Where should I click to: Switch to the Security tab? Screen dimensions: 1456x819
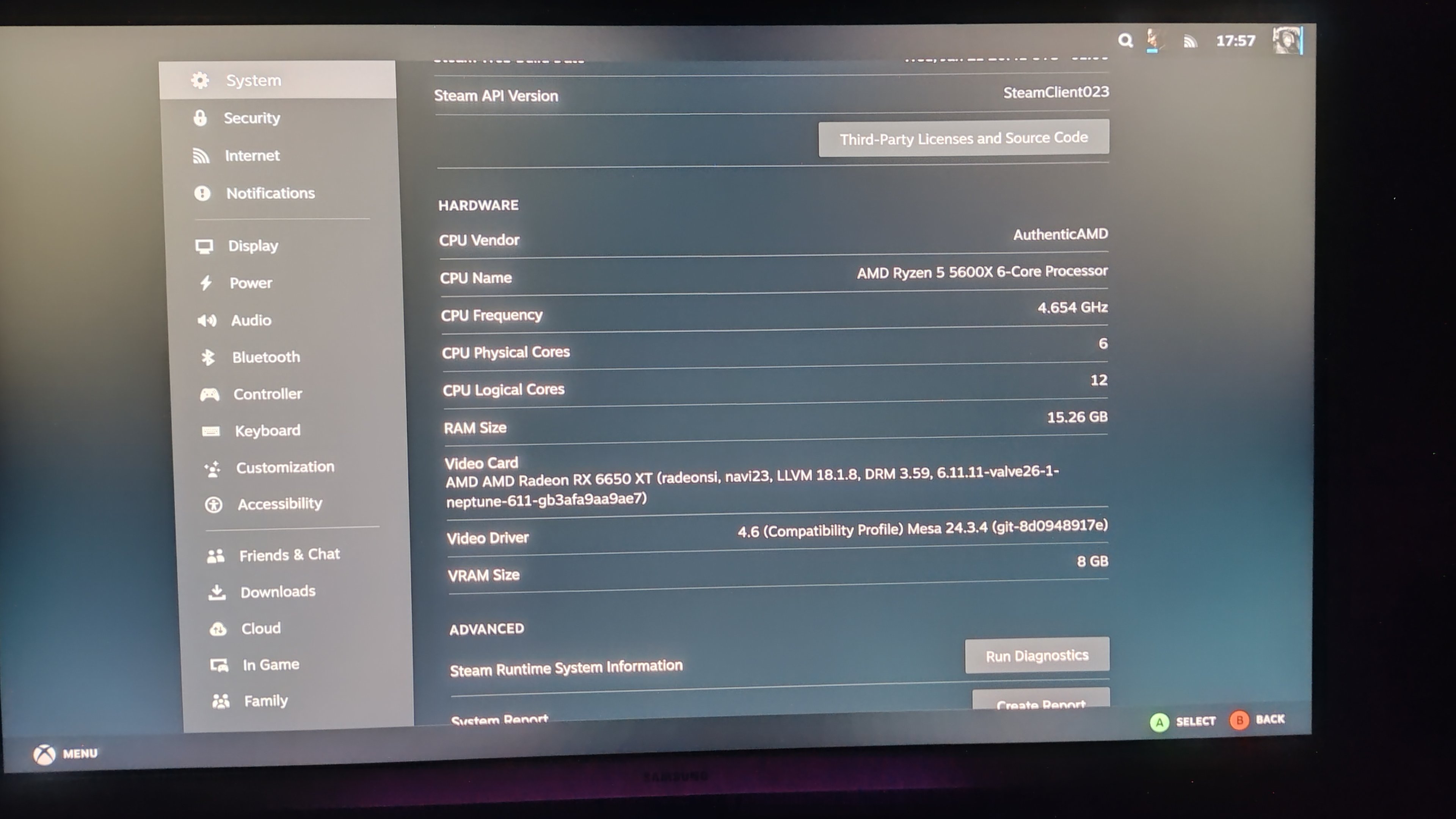tap(251, 118)
